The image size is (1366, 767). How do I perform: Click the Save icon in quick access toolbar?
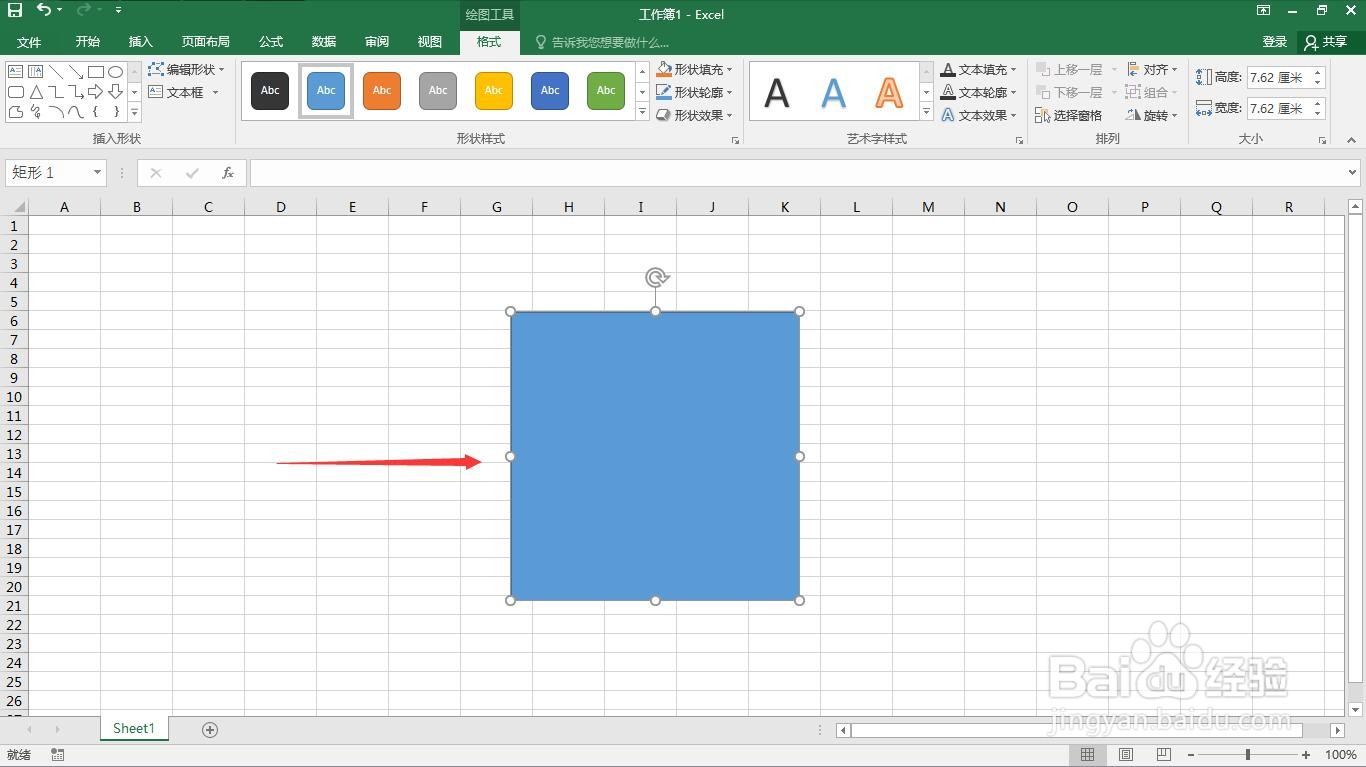(15, 10)
